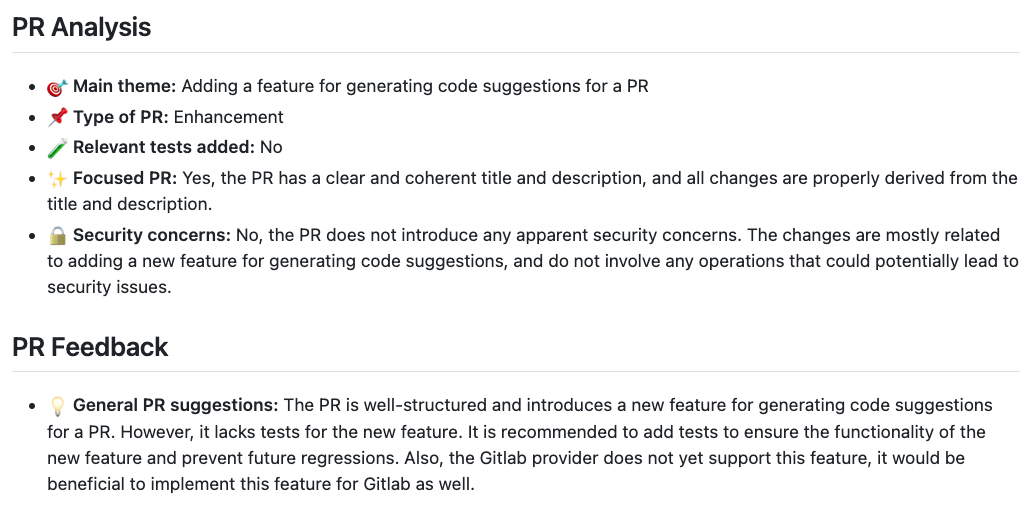Screen dimensions: 1024x507
Task: Click the word Enhancement
Action: [x=229, y=118]
